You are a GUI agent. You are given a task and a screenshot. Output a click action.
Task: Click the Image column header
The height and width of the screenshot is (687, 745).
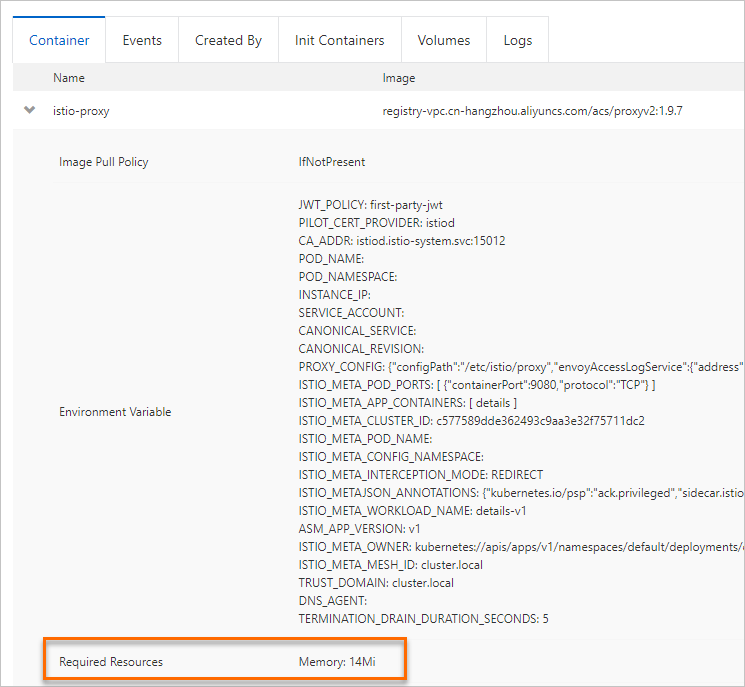tap(399, 78)
